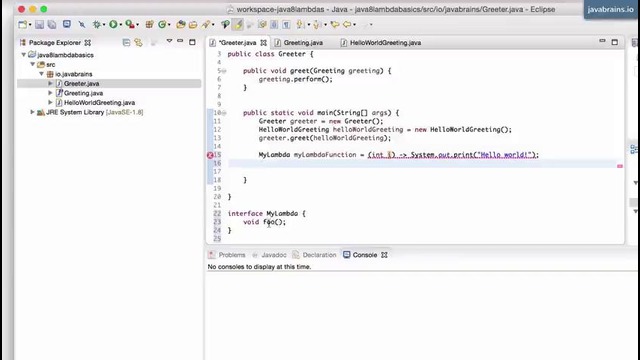This screenshot has width=640, height=360.
Task: Go to Last Edit Location icon
Action: 335,24
